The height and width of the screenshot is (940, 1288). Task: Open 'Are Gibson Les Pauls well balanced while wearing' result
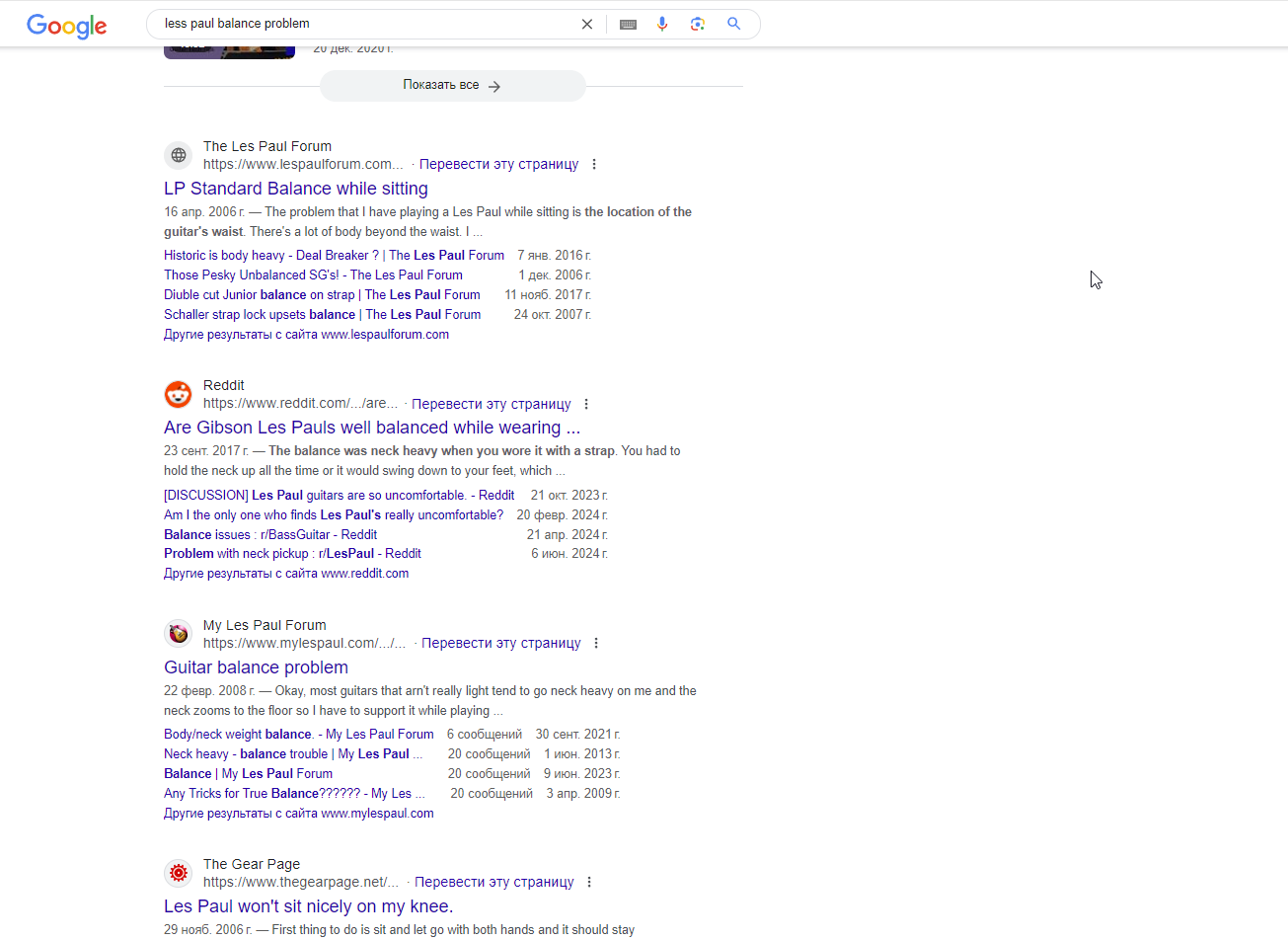372,428
